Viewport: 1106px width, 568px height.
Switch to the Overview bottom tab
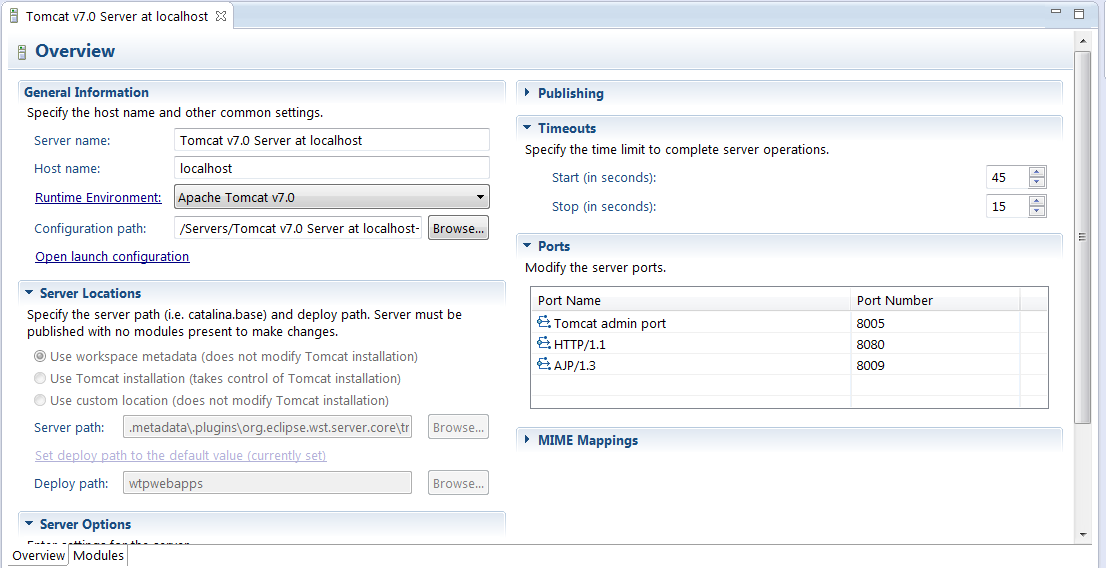click(x=38, y=555)
